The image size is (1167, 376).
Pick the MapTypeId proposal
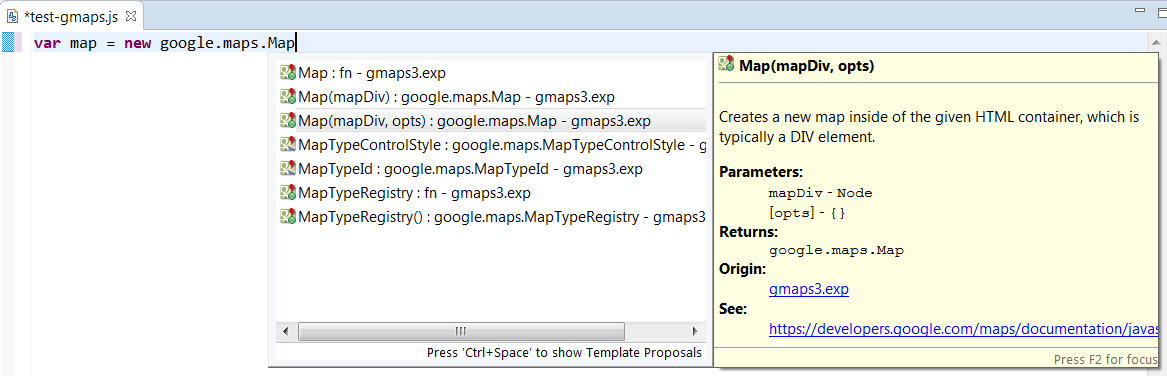(491, 169)
